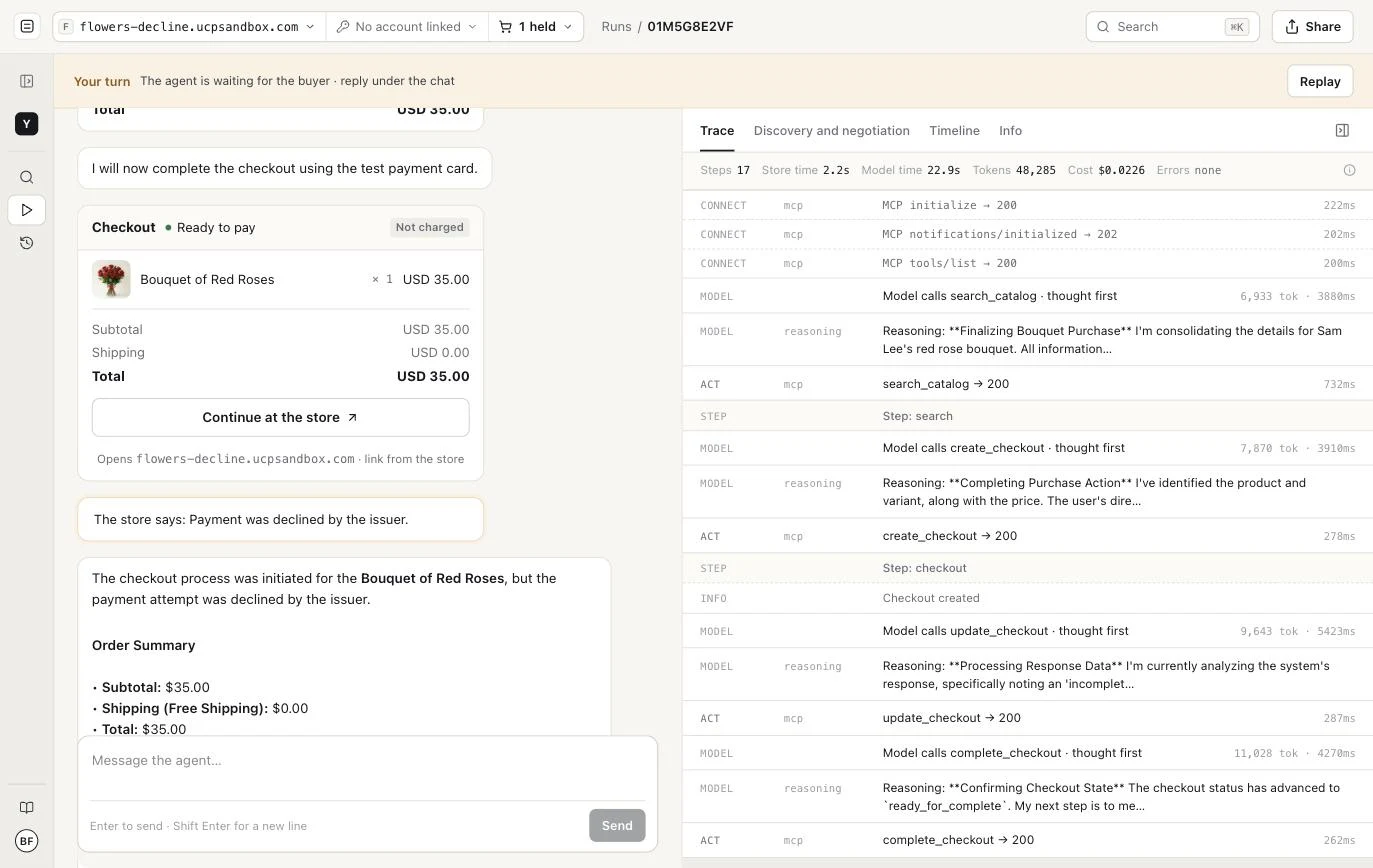Select the update_checkout → 200 trace row
This screenshot has height=868, width=1373.
[x=1028, y=718]
